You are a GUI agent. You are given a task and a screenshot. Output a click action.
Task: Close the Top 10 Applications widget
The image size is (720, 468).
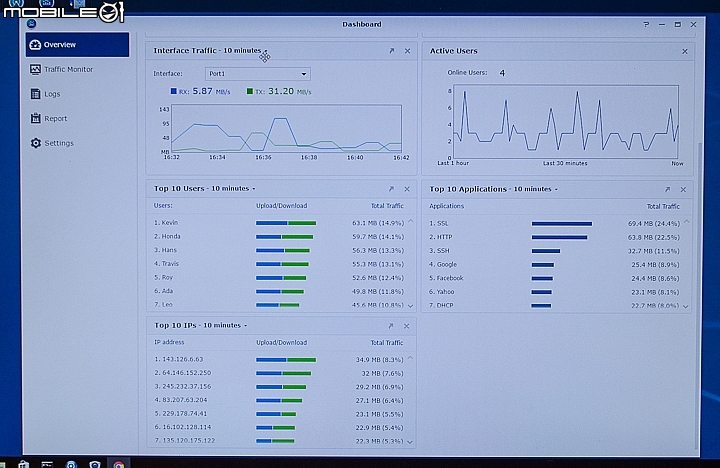pyautogui.click(x=683, y=189)
